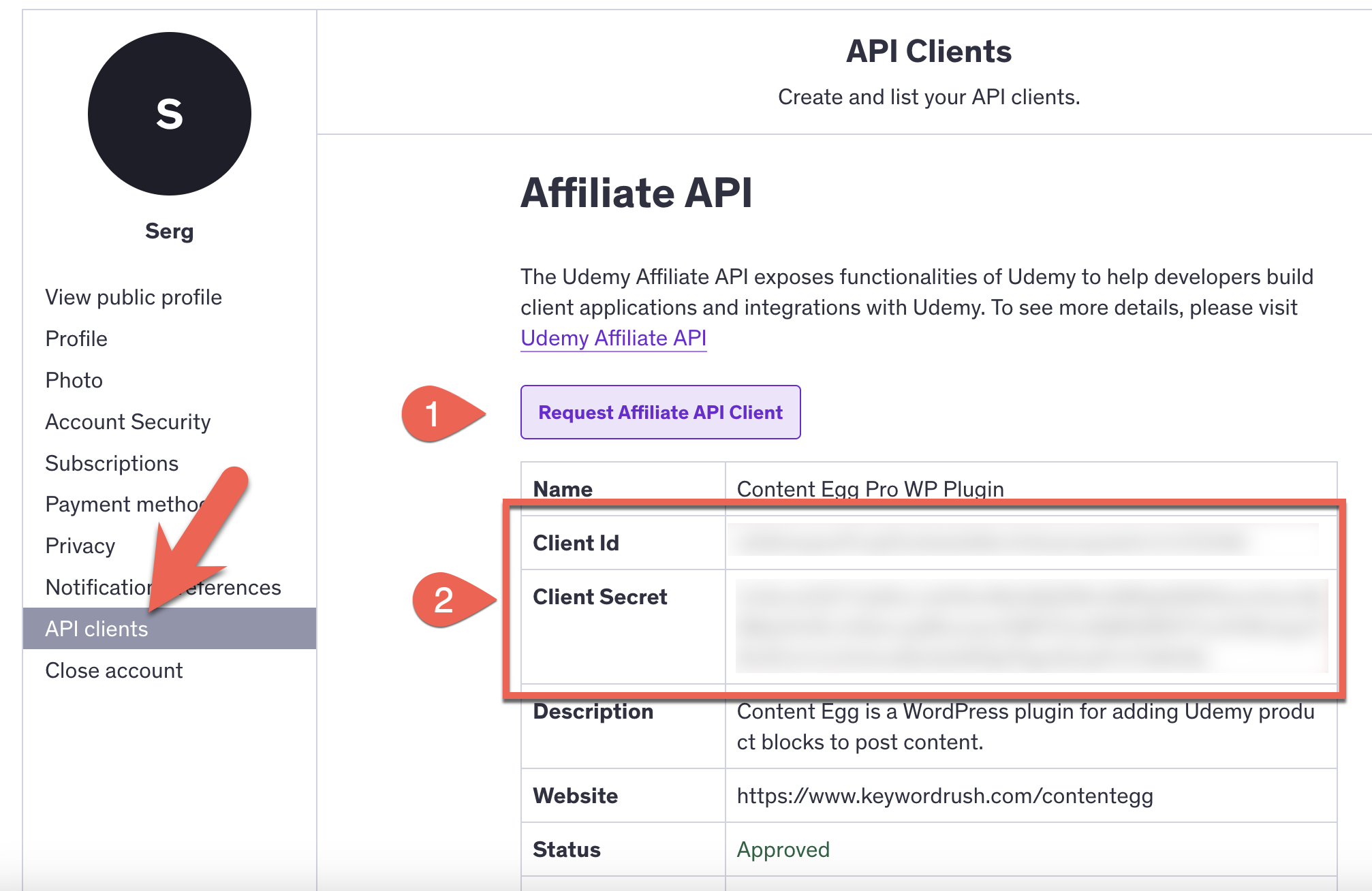The width and height of the screenshot is (1372, 891).
Task: Click the red number 1 marker
Action: coord(433,413)
